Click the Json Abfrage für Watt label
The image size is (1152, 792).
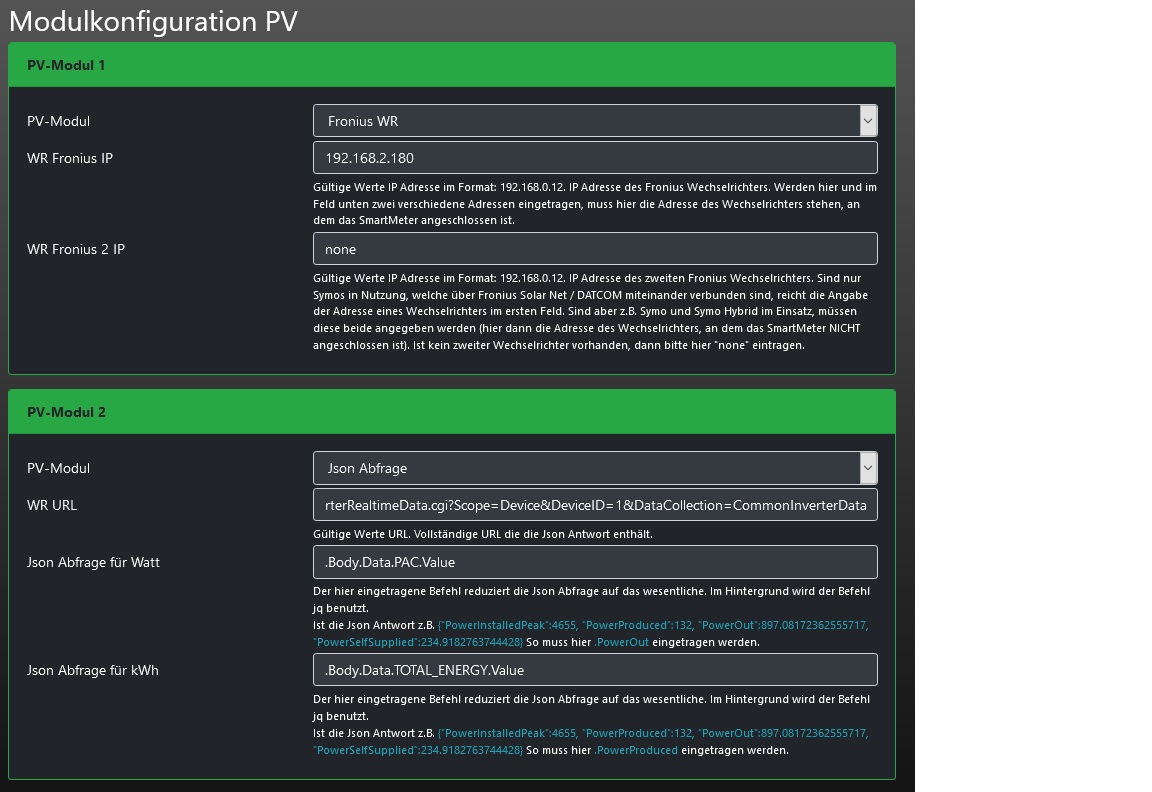coord(93,562)
